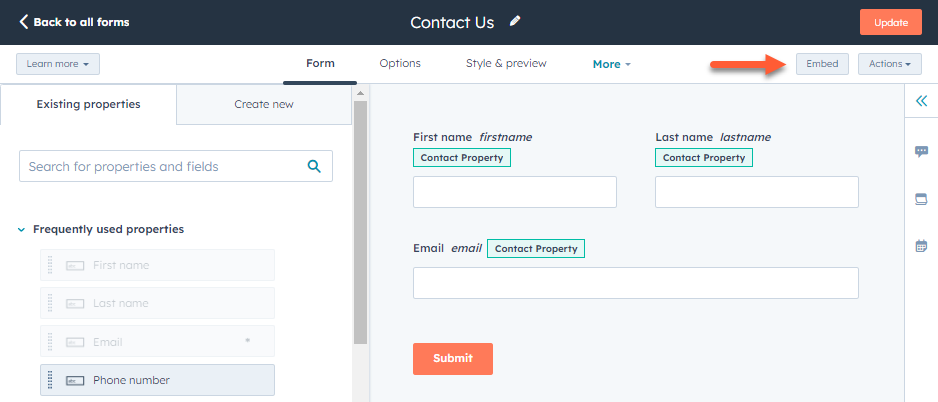Viewport: 938px width, 402px height.
Task: Collapse Frequently used properties section
Action: coord(22,230)
